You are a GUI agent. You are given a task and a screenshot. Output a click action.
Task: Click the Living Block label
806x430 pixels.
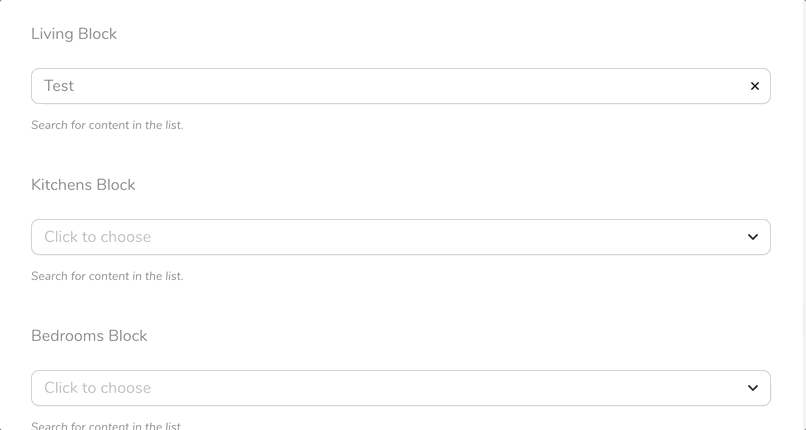(x=74, y=34)
